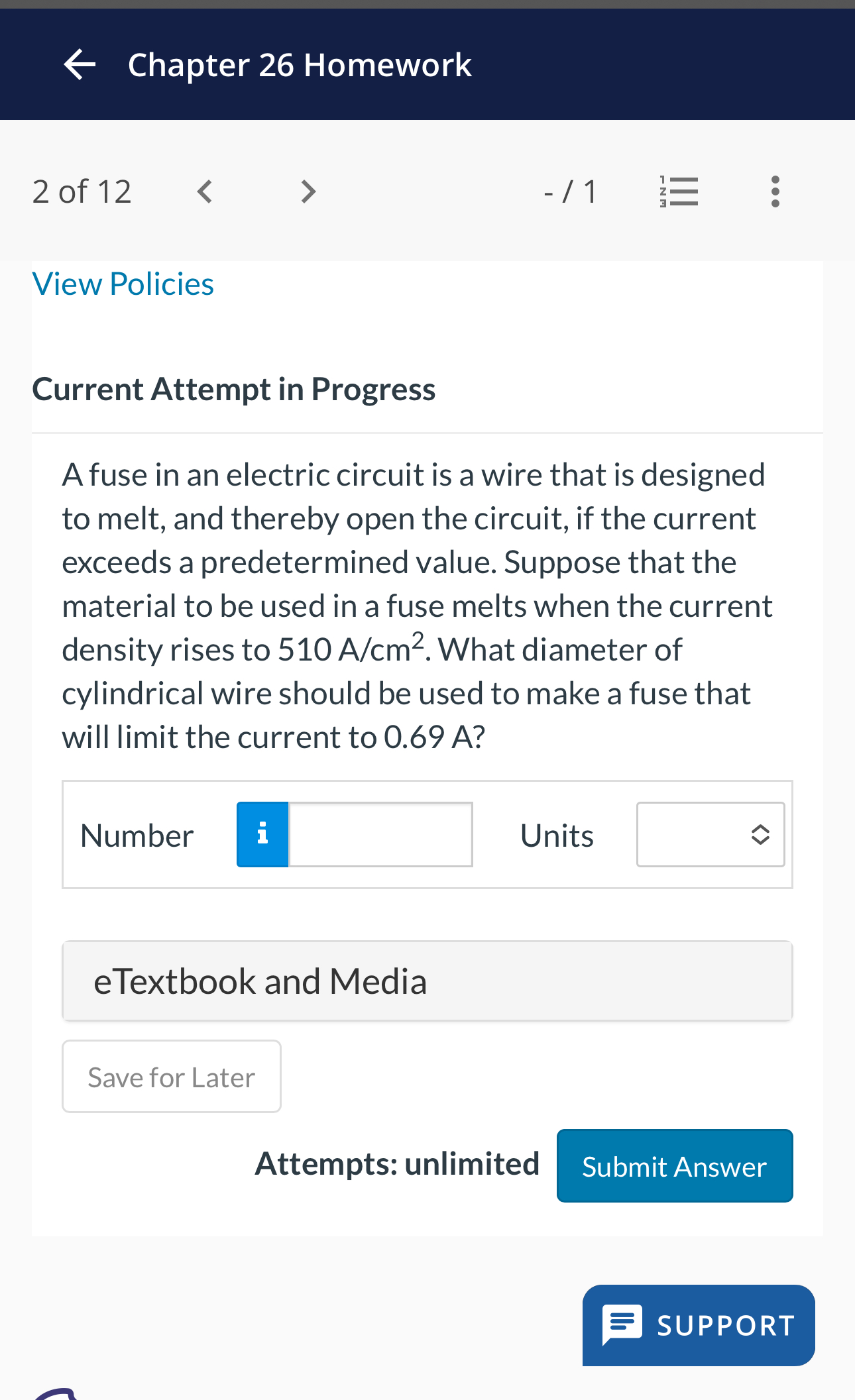Click the Save for Later button
This screenshot has width=855, height=1400.
[171, 1077]
